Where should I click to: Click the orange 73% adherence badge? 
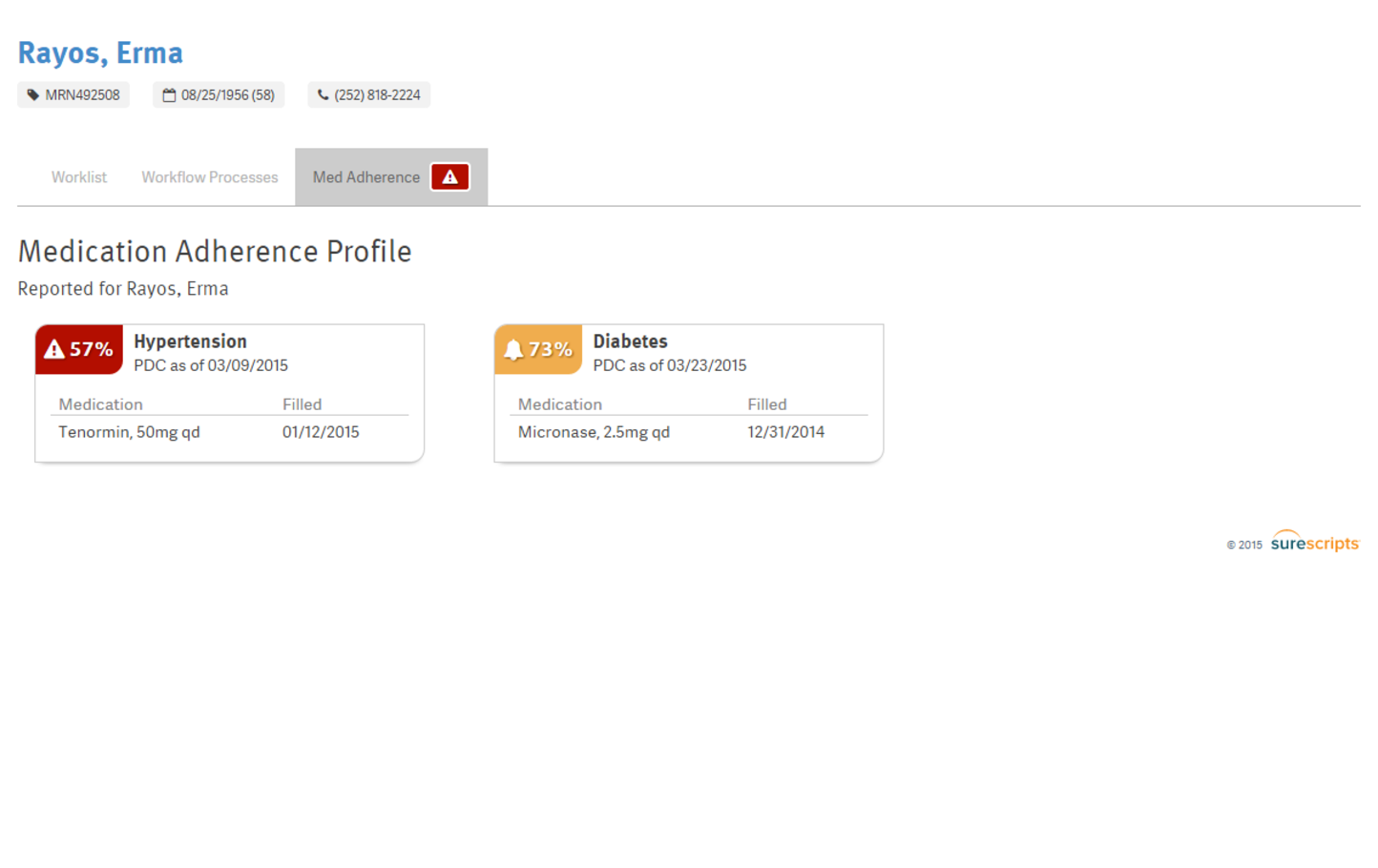[x=538, y=349]
